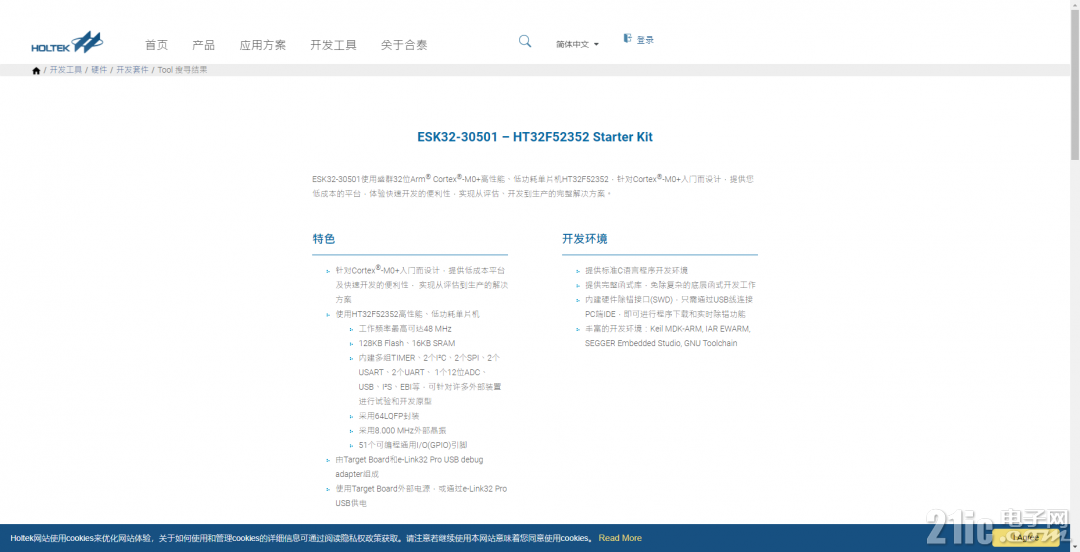Open the 简体中文 language dropdown

[577, 44]
